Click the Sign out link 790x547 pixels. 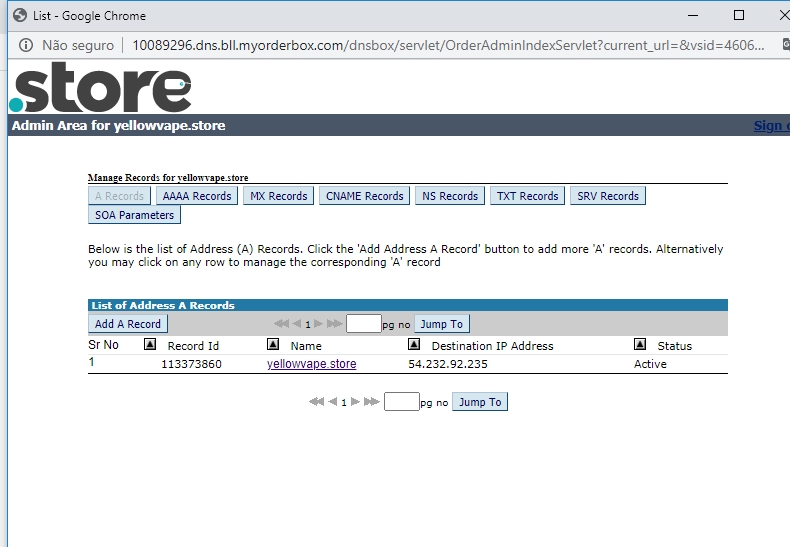pos(771,125)
